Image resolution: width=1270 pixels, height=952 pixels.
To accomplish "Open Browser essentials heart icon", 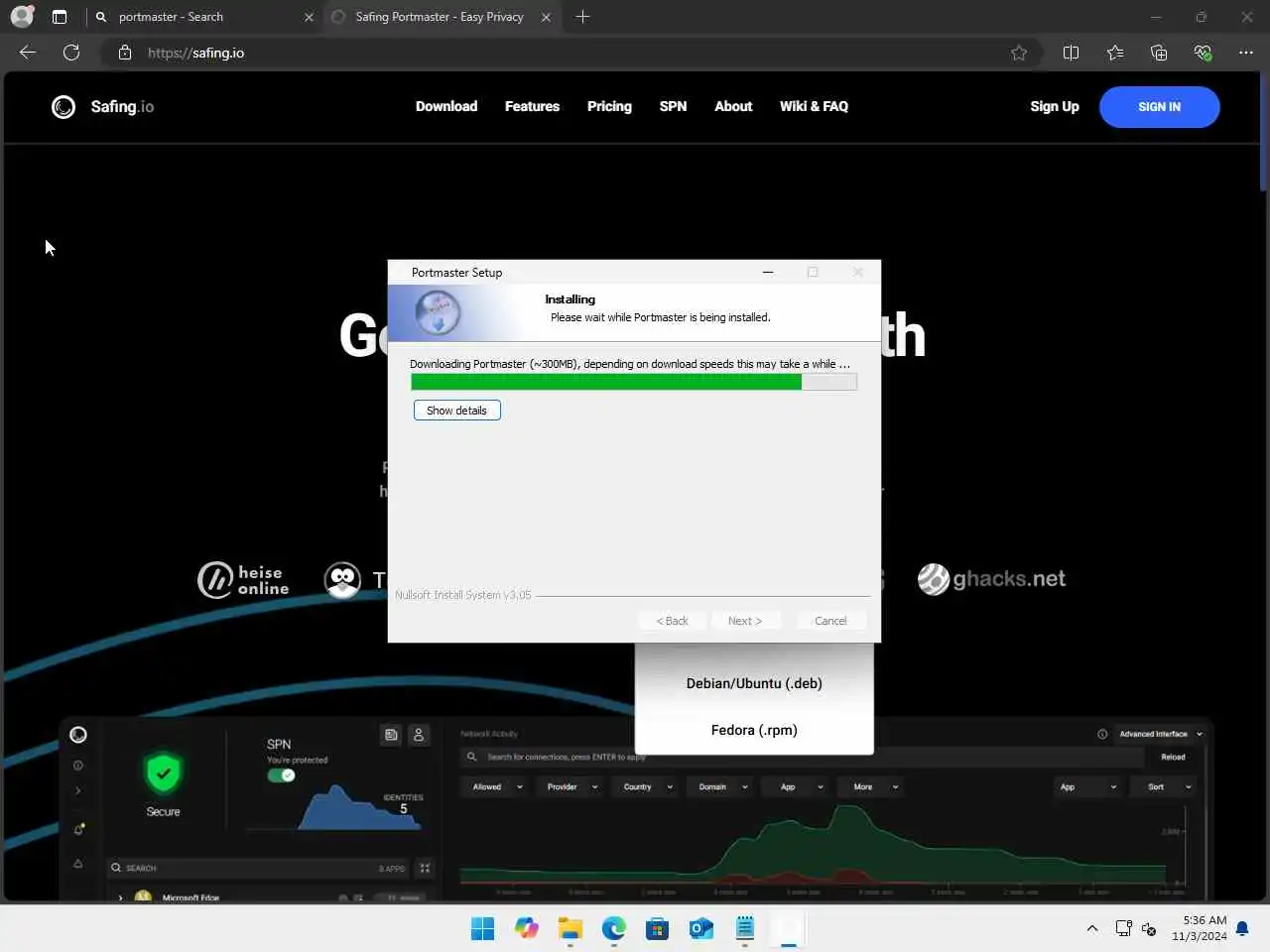I will (x=1203, y=53).
